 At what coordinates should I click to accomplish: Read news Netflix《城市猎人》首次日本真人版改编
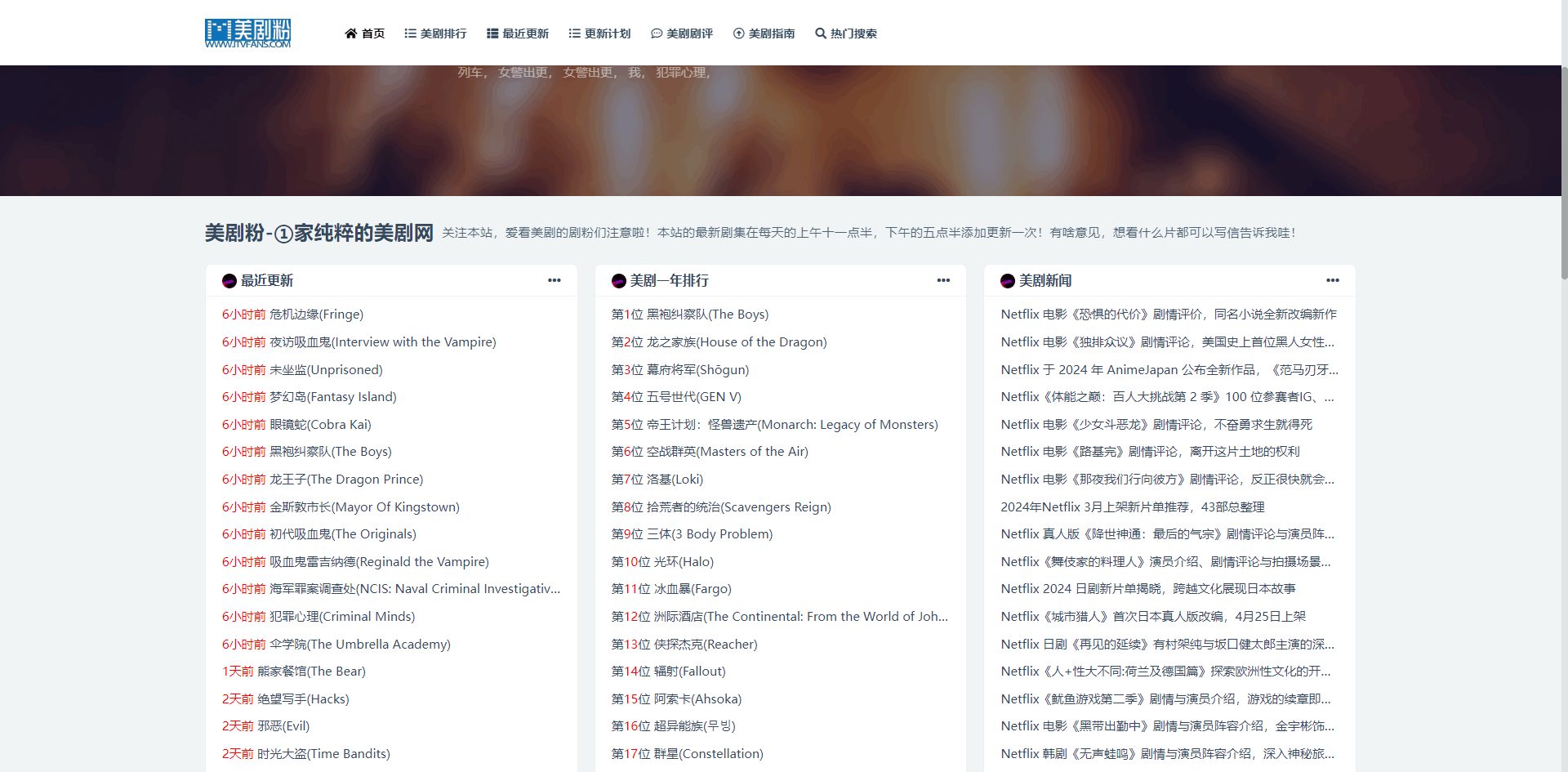(x=1153, y=617)
